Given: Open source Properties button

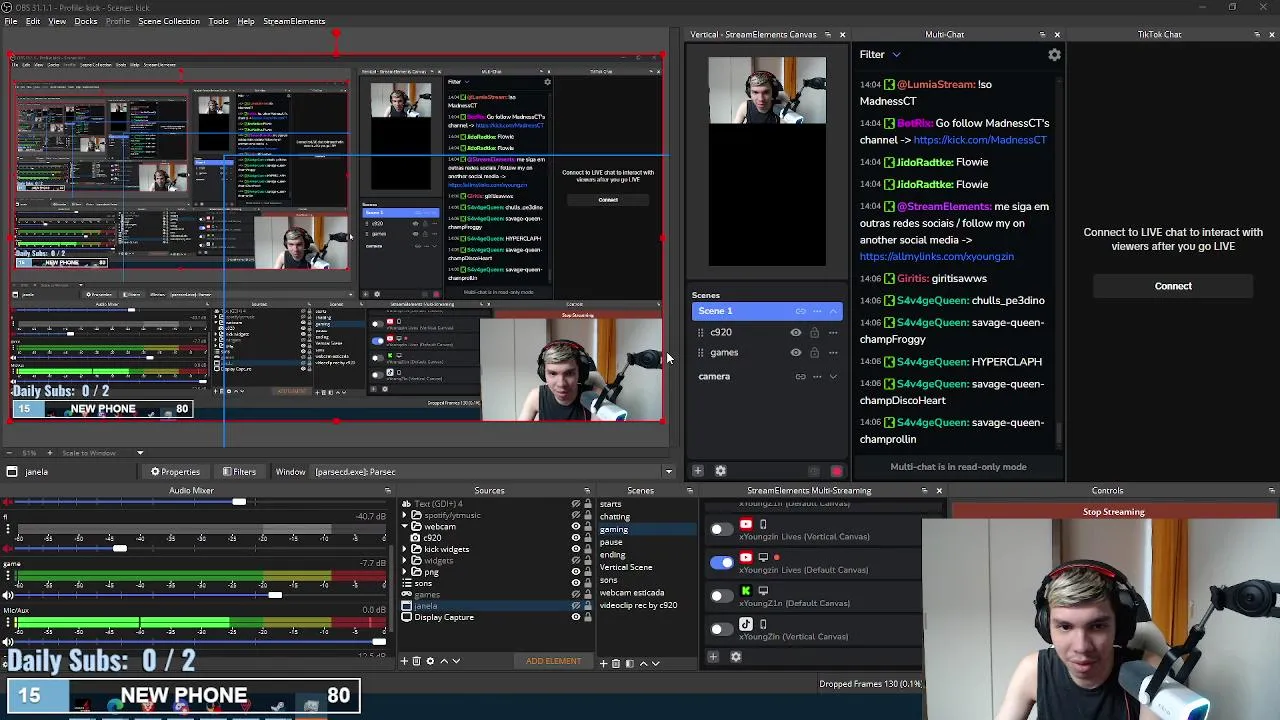Looking at the screenshot, I should (x=175, y=472).
